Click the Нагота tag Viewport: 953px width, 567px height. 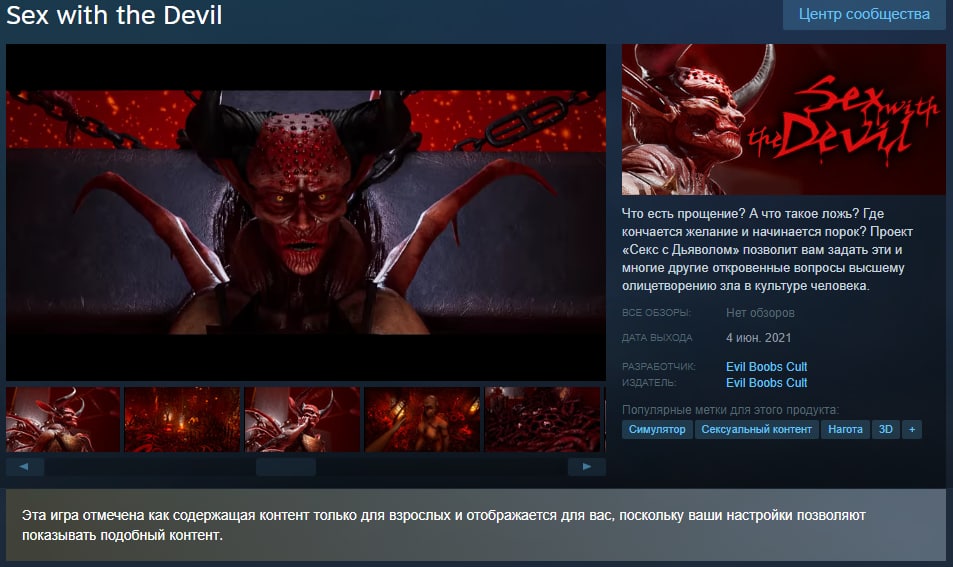pos(845,429)
